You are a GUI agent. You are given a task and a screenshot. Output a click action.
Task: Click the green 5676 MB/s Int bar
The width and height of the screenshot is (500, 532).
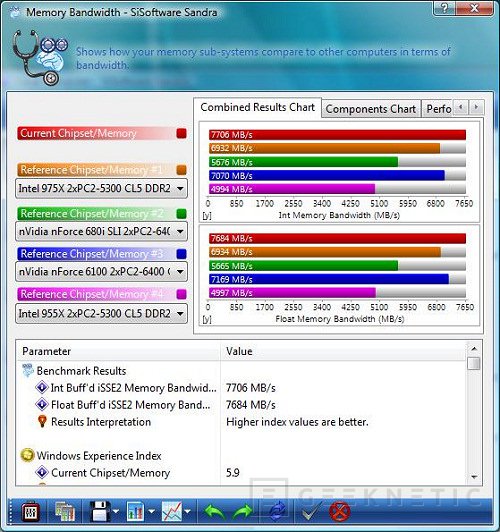(x=303, y=162)
